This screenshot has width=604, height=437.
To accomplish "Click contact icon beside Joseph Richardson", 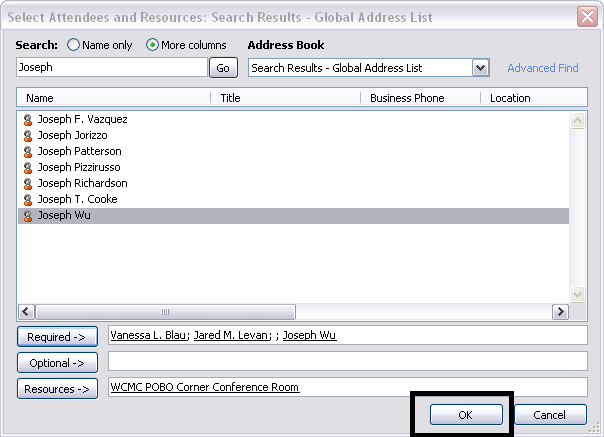I will [28, 183].
